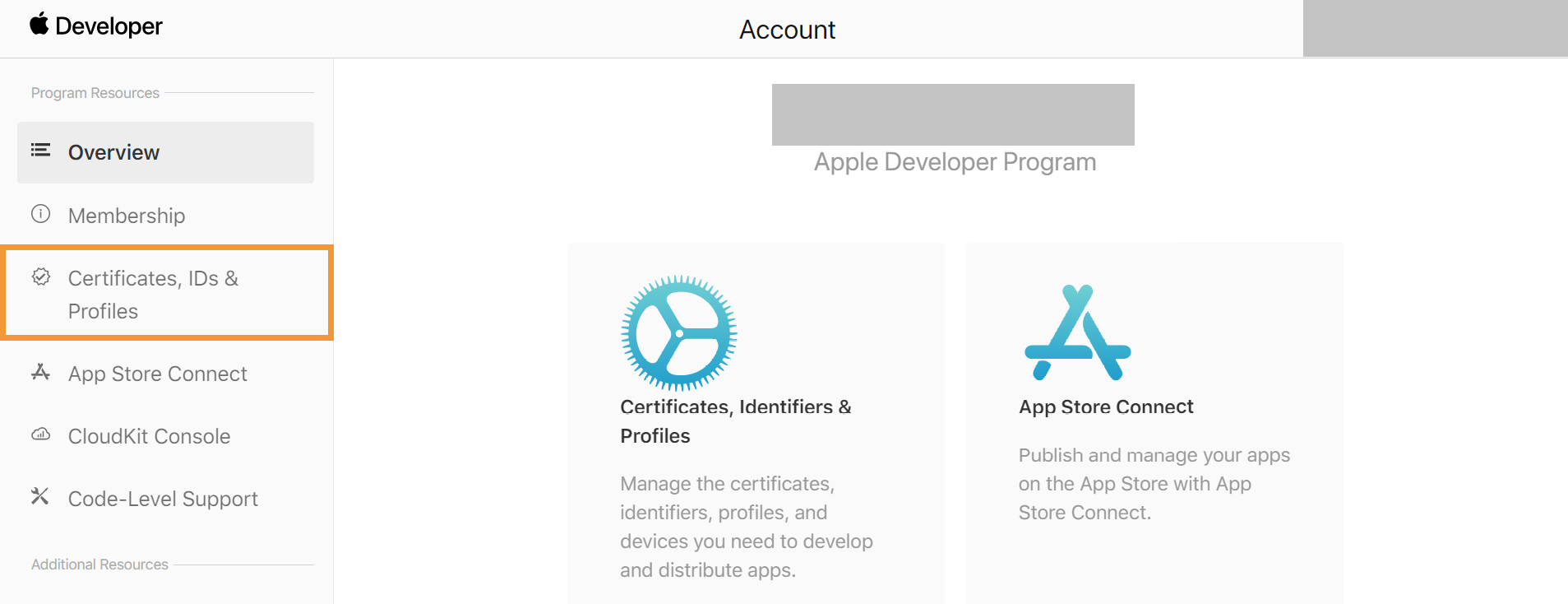Click 'Manage the certificates, identifiers' description text
This screenshot has height=604, width=1568.
point(747,527)
